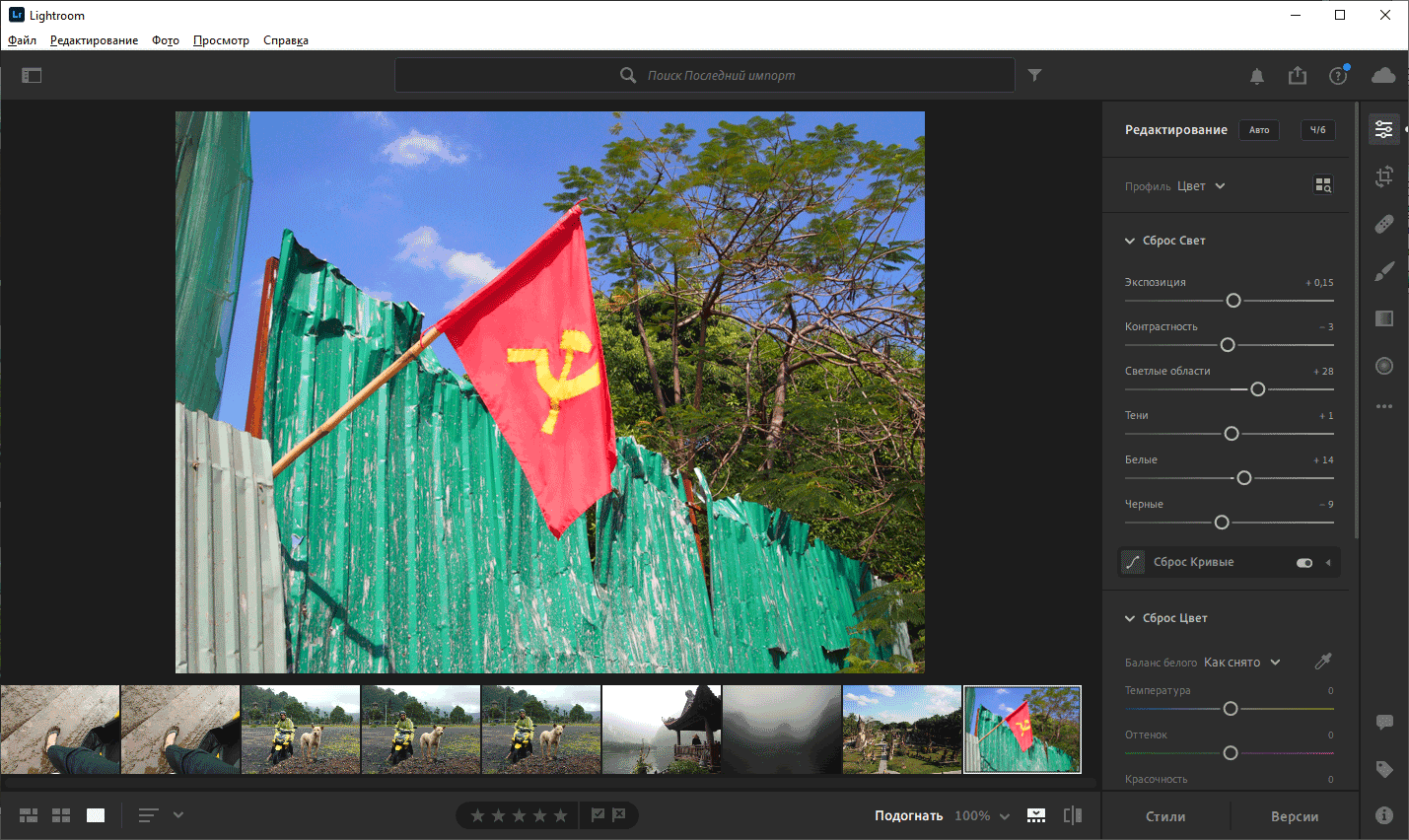Open the Просмотр menu
The height and width of the screenshot is (840, 1409).
(x=221, y=40)
